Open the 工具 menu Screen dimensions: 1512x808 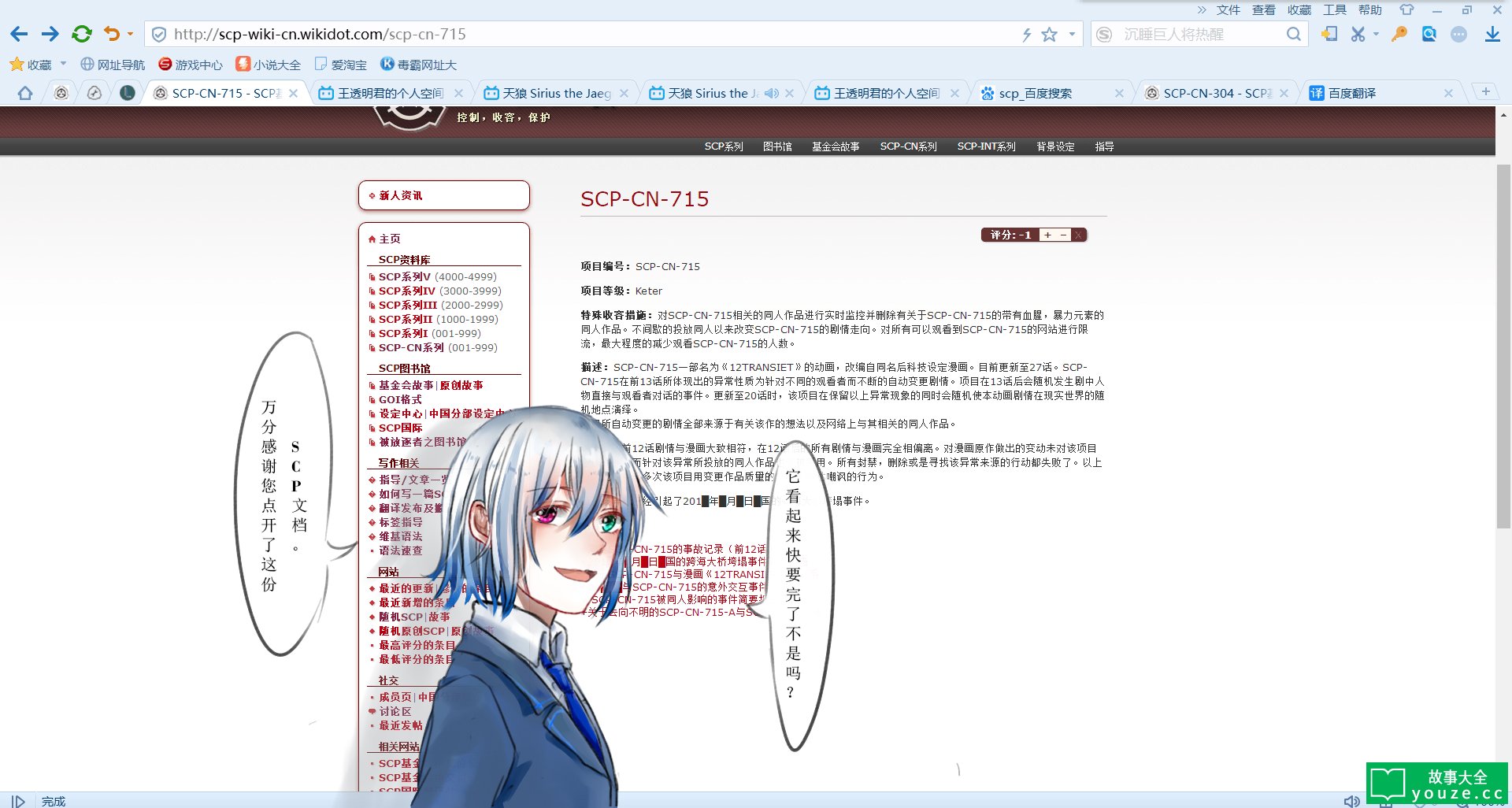click(x=1334, y=9)
